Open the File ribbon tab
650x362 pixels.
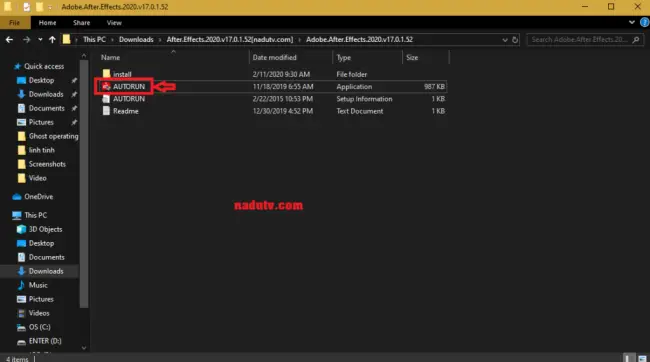[15, 23]
